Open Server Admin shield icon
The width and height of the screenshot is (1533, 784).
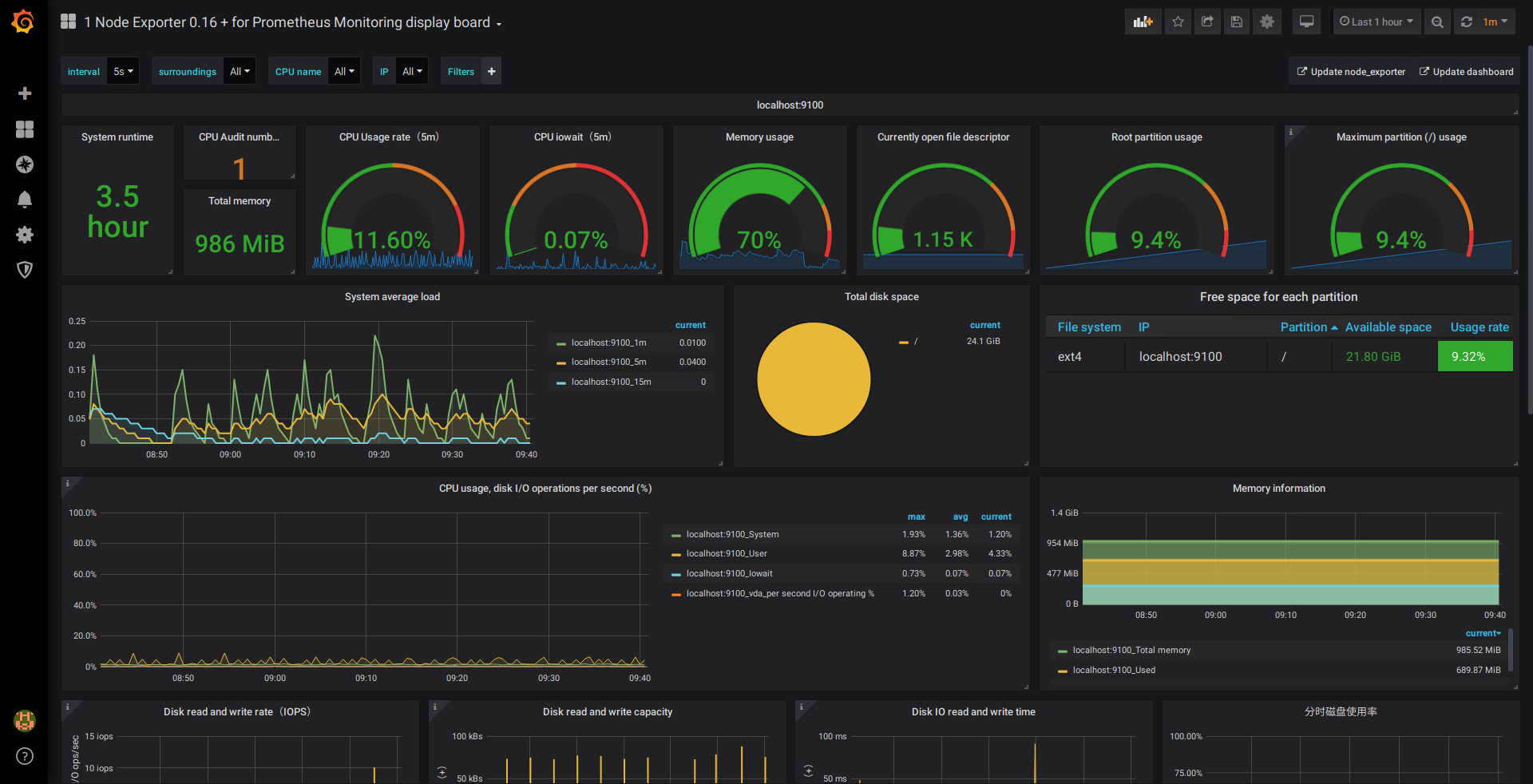25,270
